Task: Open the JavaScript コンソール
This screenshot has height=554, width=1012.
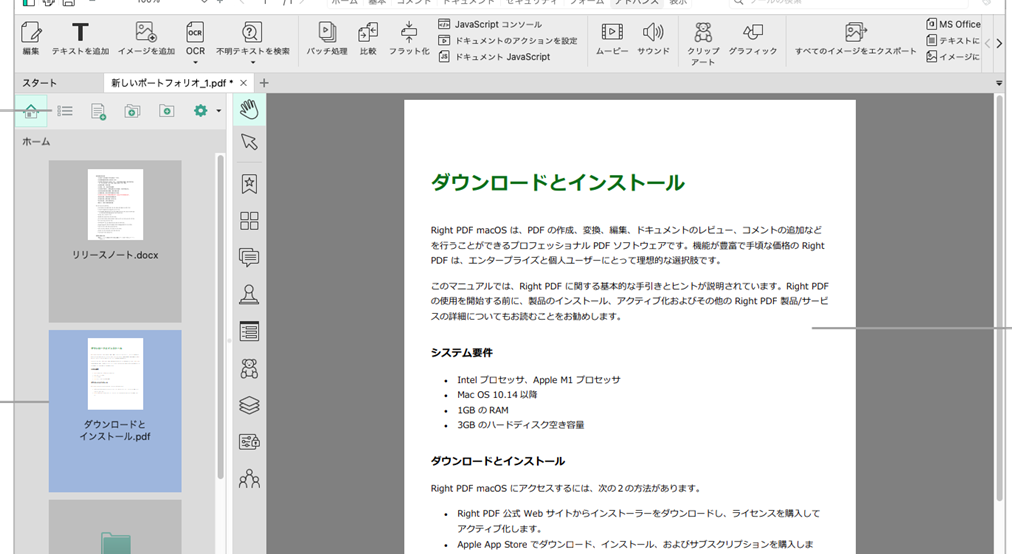Action: 491,24
